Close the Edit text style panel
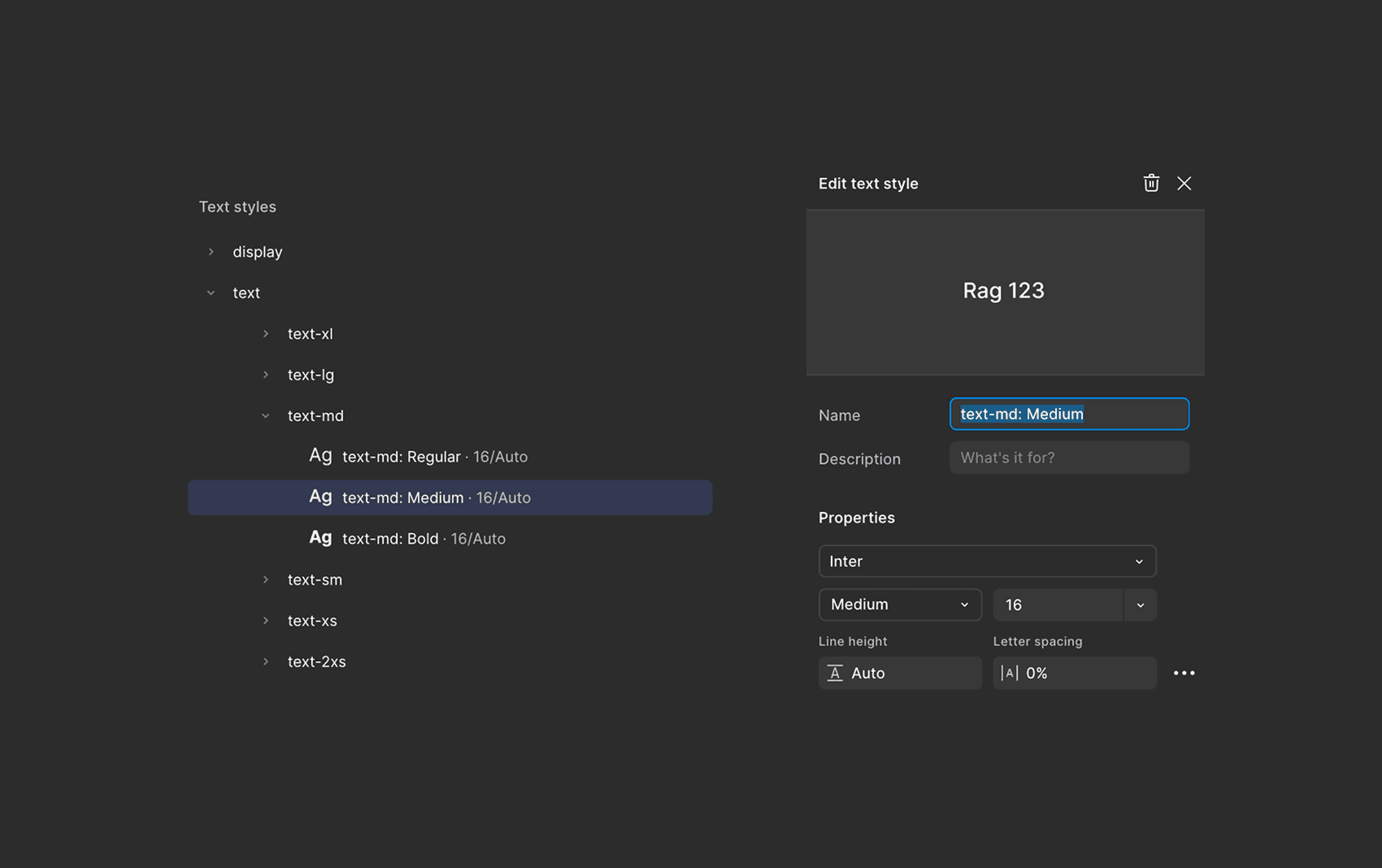The height and width of the screenshot is (868, 1382). click(x=1184, y=183)
